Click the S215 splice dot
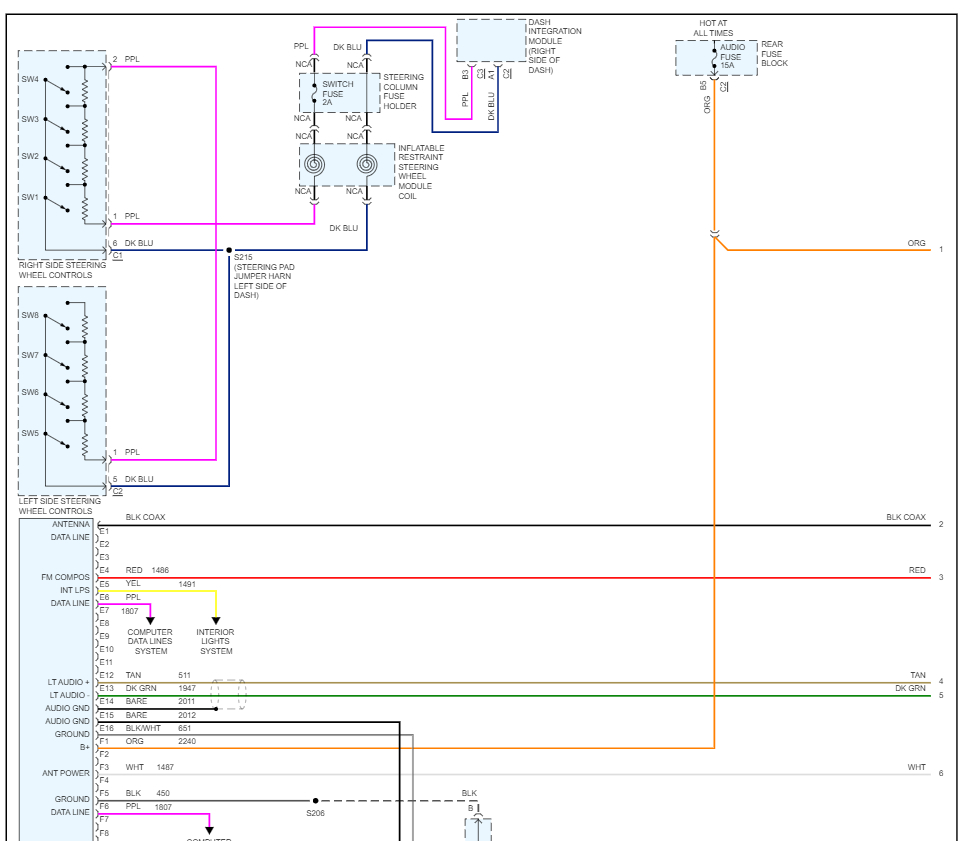The width and height of the screenshot is (960, 841). [229, 250]
